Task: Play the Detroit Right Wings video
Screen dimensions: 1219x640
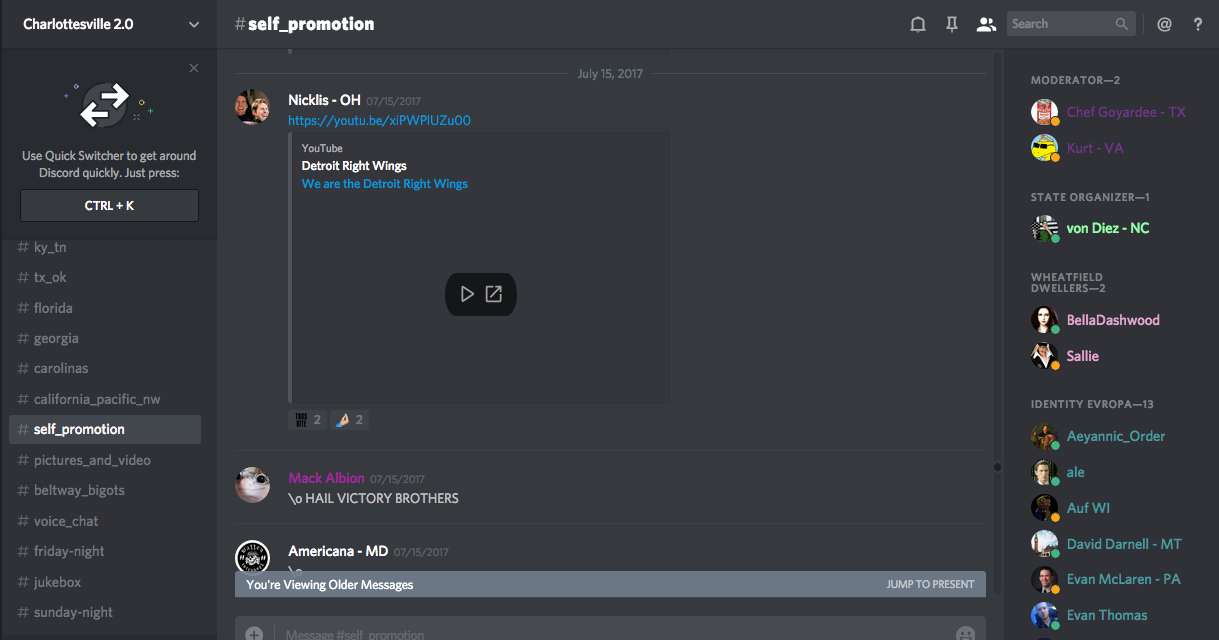Action: (467, 294)
